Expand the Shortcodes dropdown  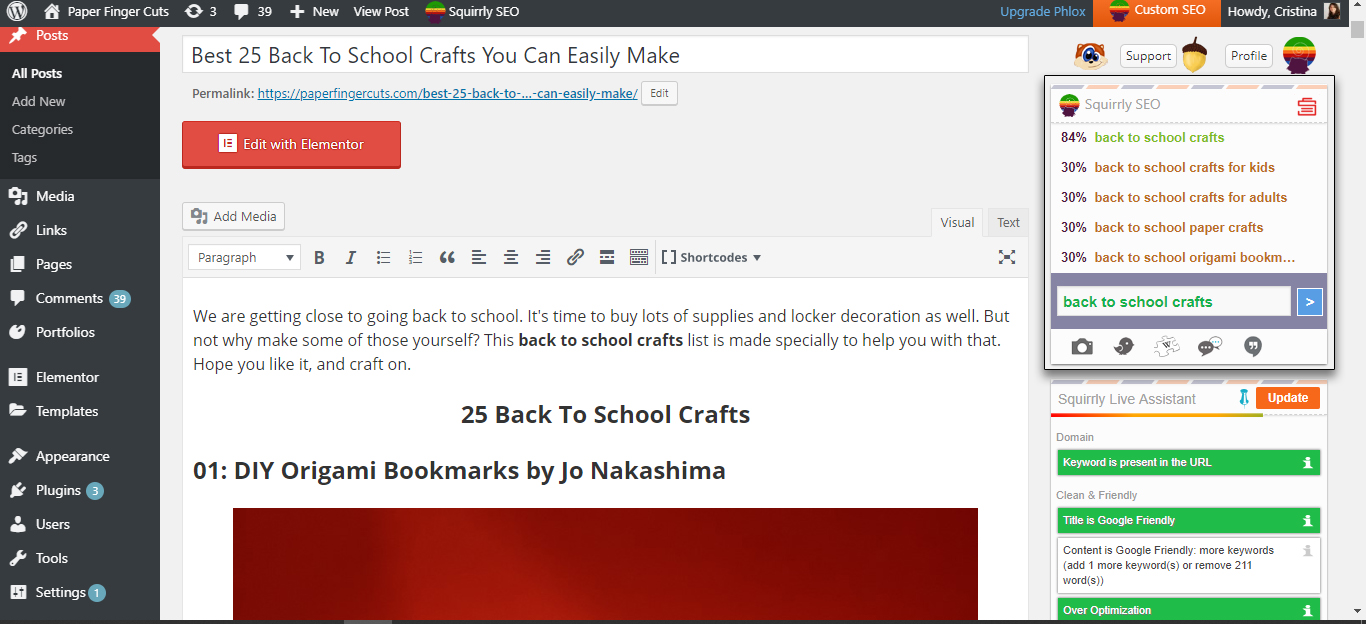711,257
